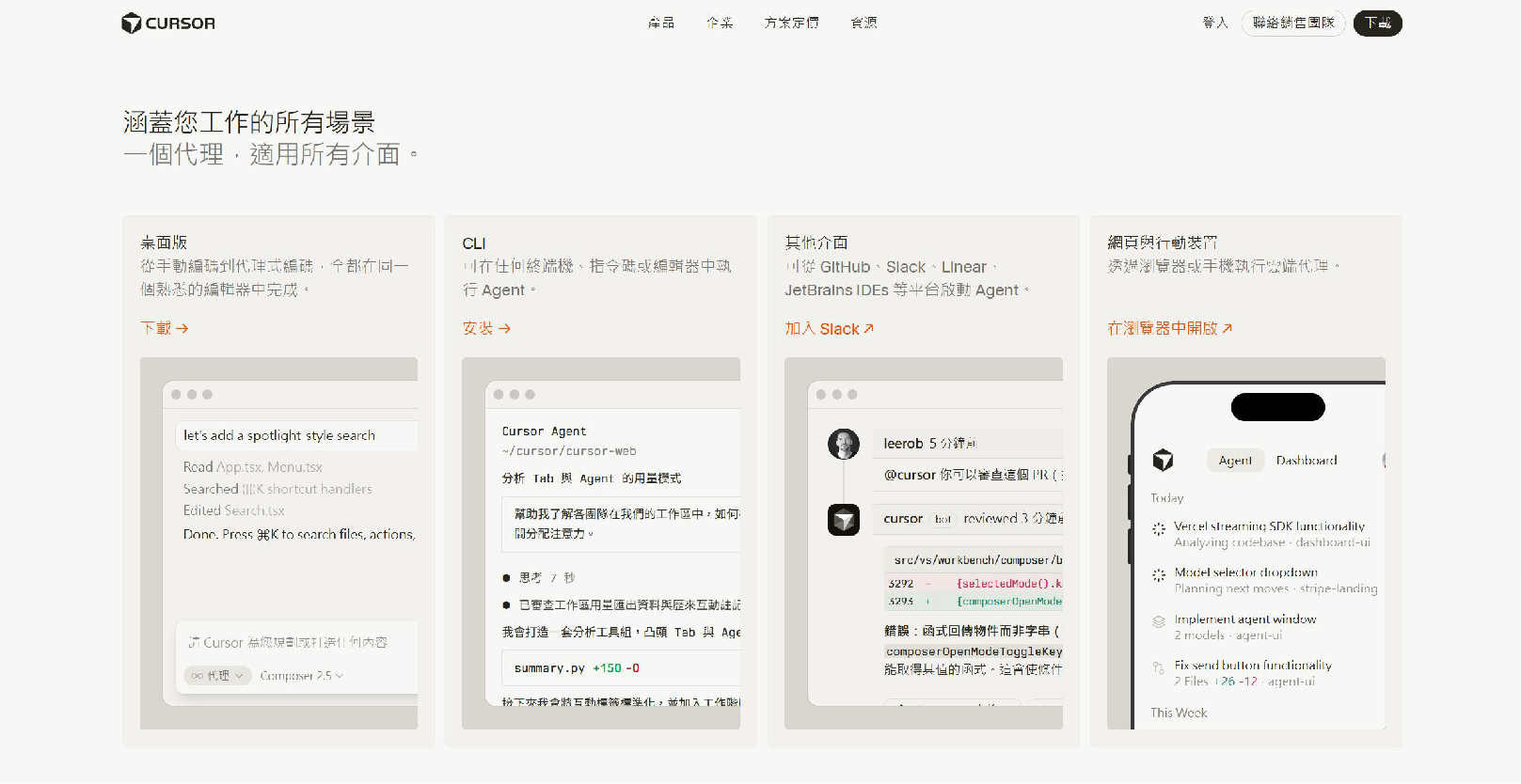
Task: Open the 產品 menu in the navigation
Action: 661,23
